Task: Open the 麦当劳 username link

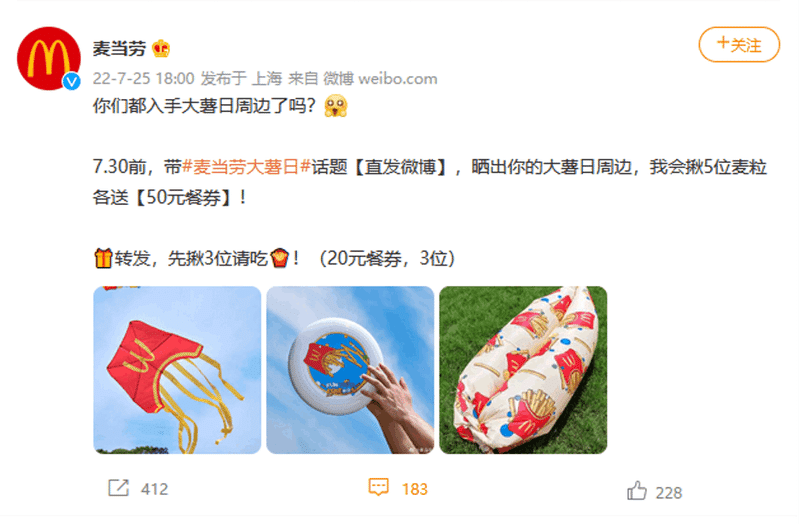Action: [119, 48]
